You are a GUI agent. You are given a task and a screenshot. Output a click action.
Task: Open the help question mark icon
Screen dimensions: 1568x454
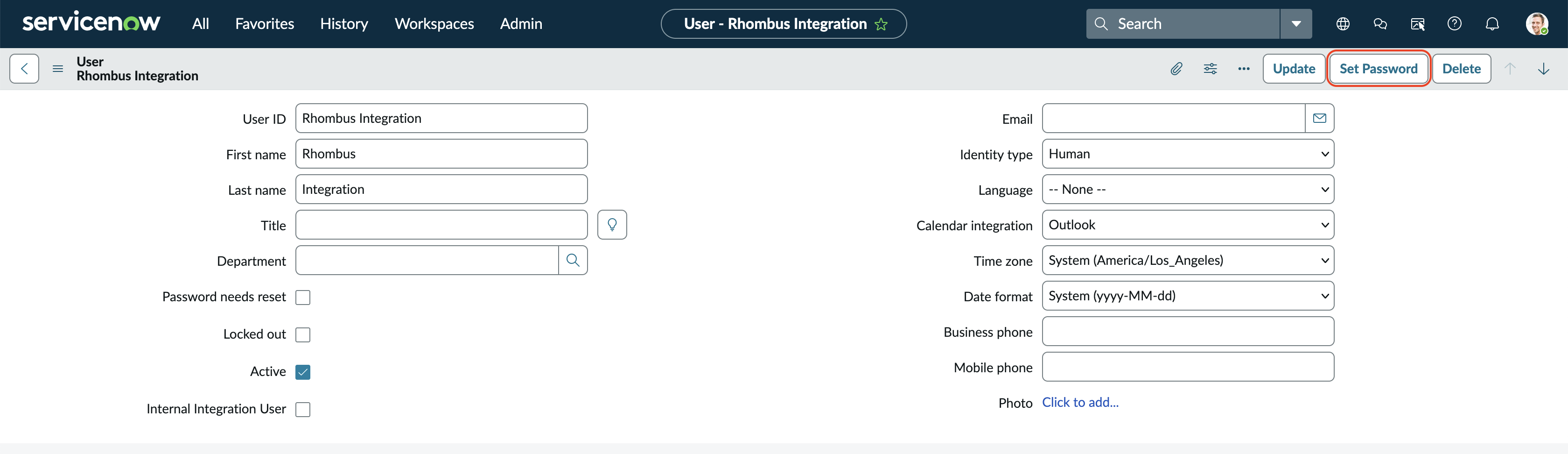[x=1454, y=24]
